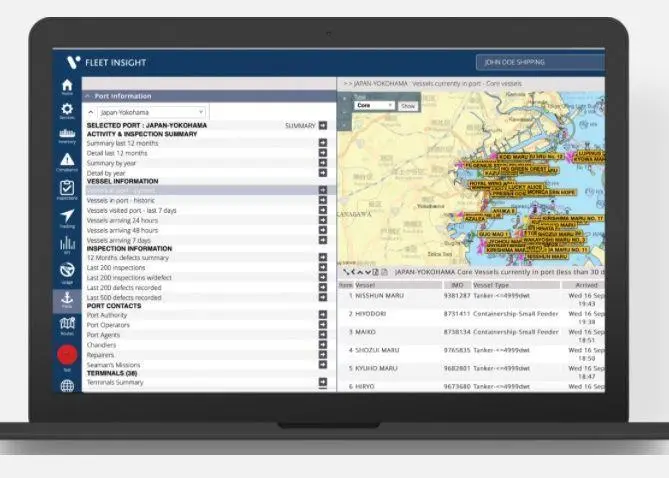This screenshot has height=478, width=669.
Task: Click the LUCKY ALICE label on map
Action: [525, 187]
